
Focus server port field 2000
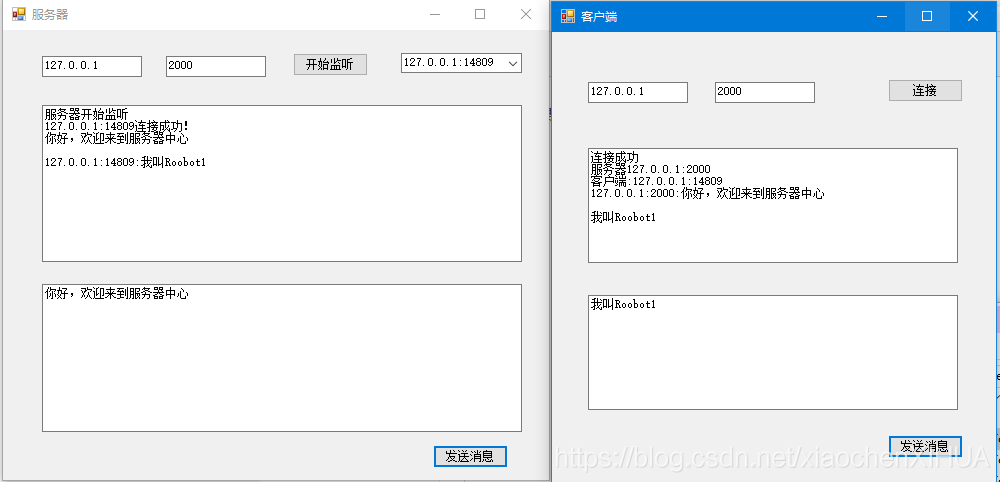coord(216,66)
